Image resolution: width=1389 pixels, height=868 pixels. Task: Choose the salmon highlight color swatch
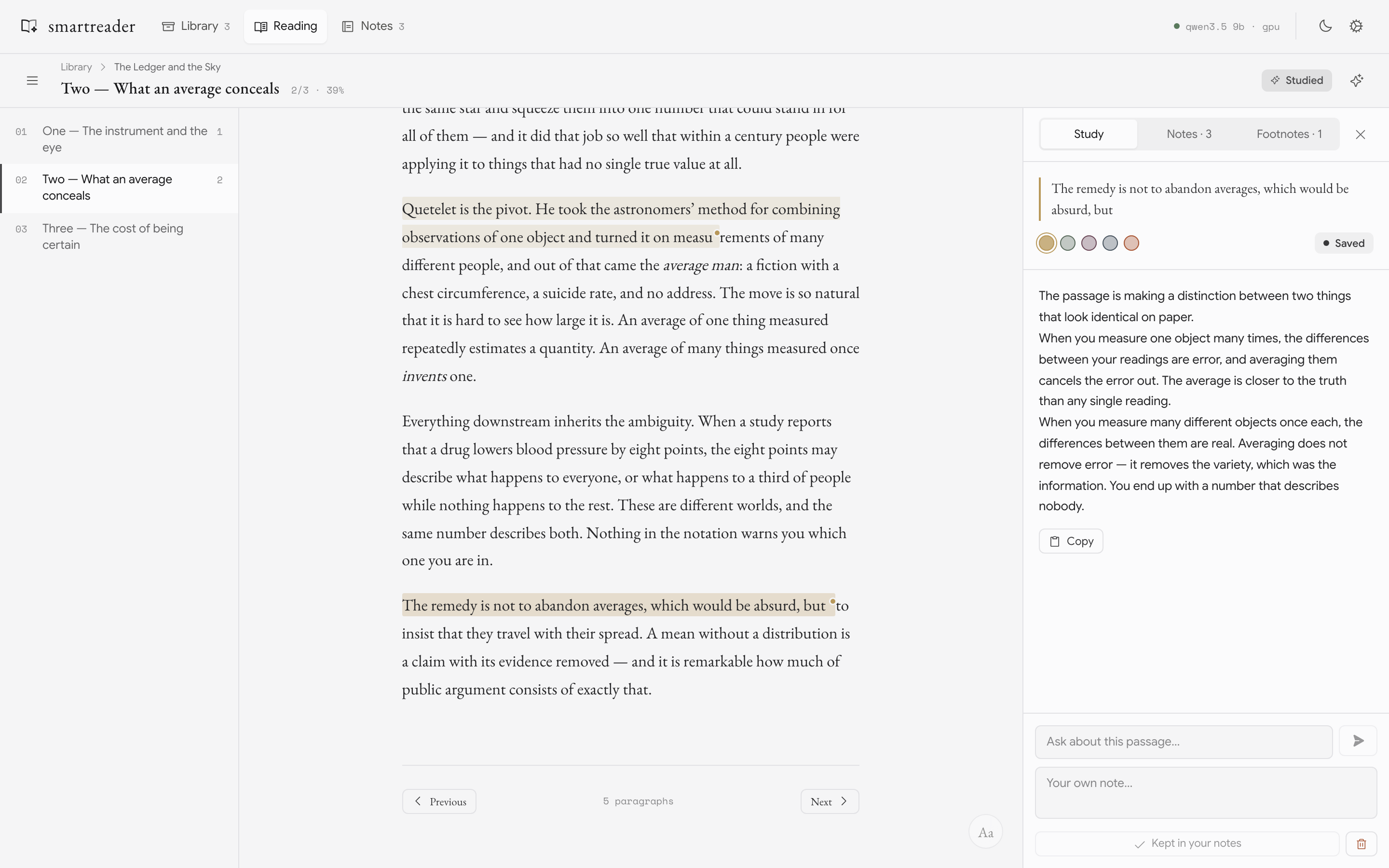pyautogui.click(x=1131, y=243)
